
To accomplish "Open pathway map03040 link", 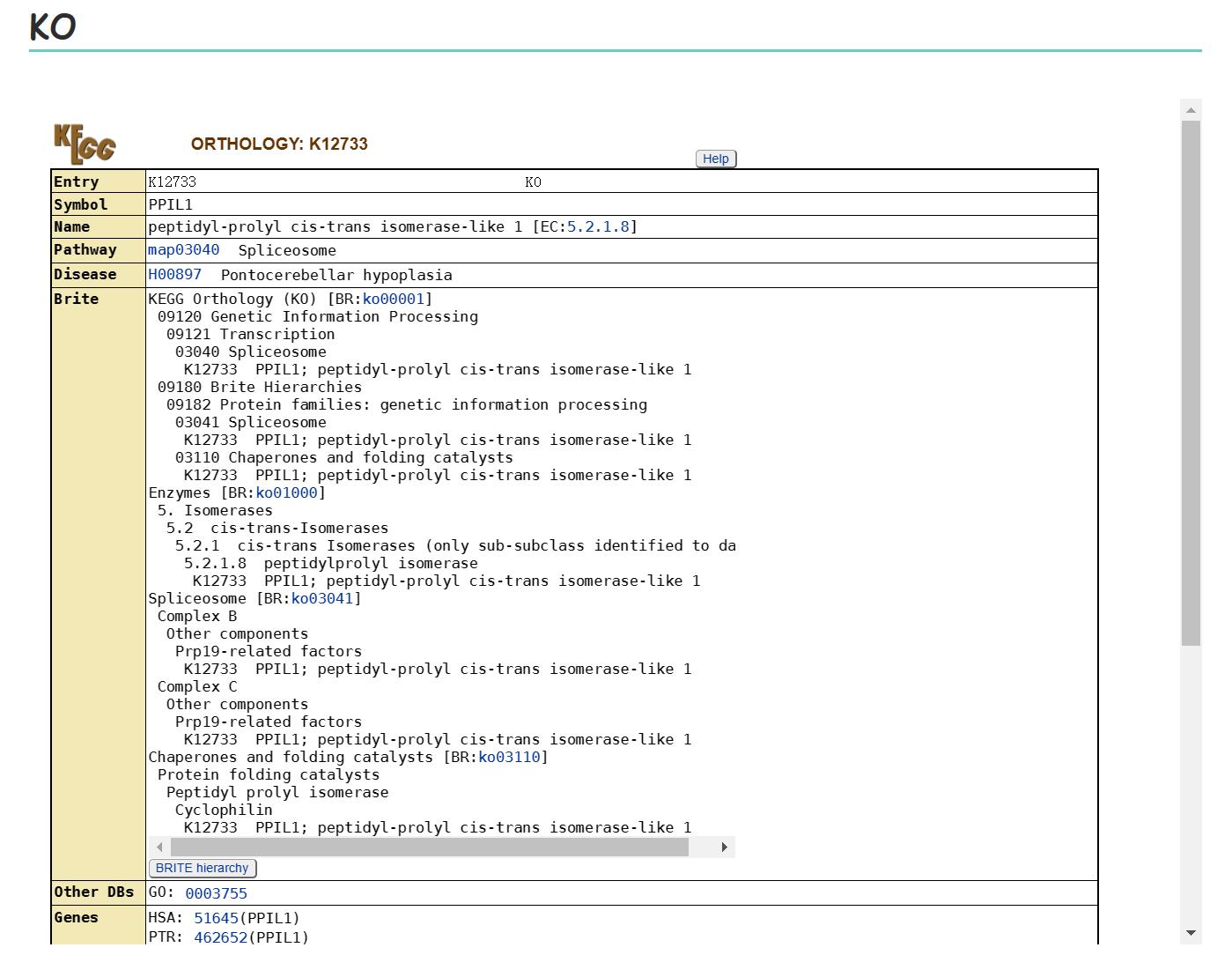I will click(x=183, y=249).
